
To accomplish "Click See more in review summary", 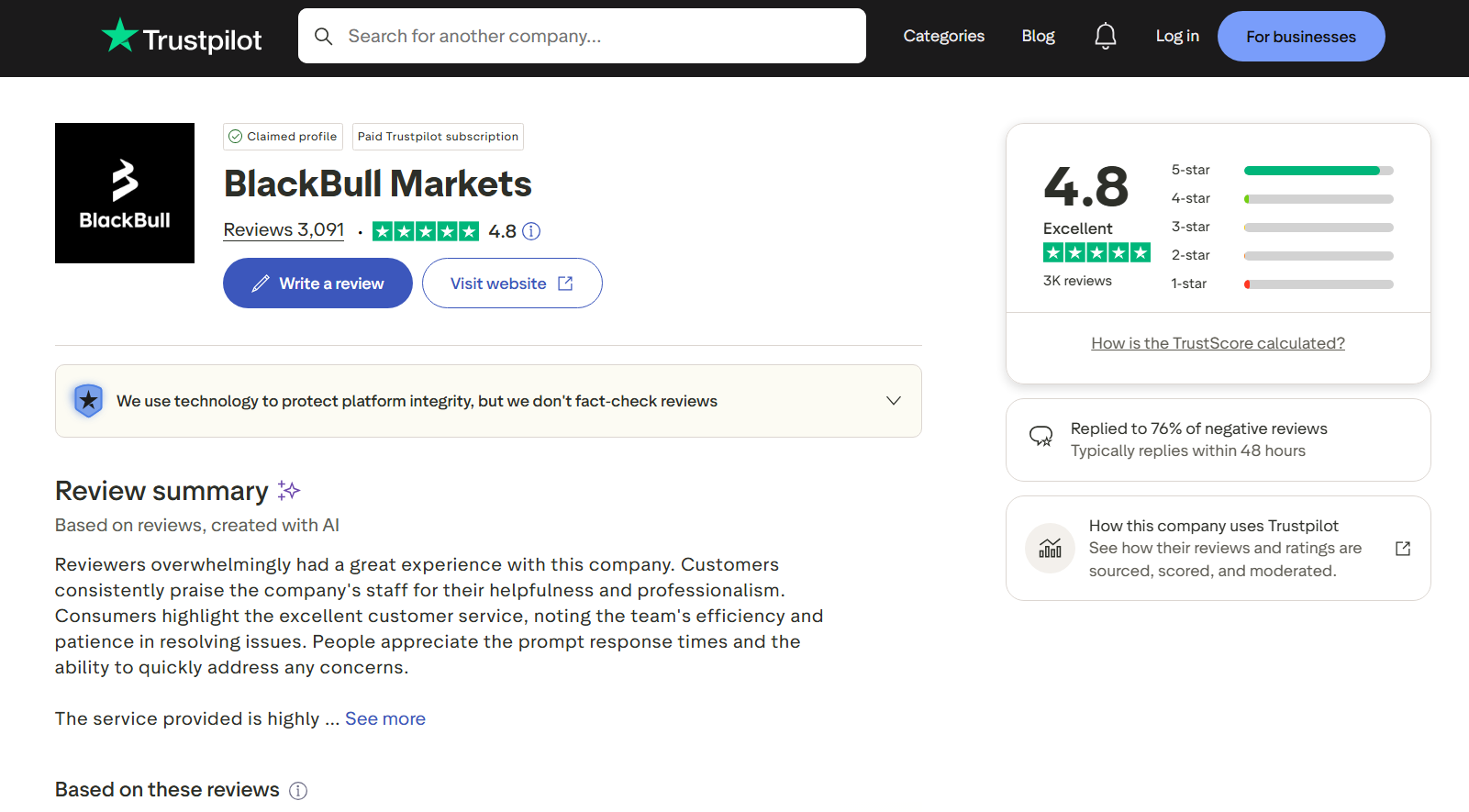I will point(385,718).
